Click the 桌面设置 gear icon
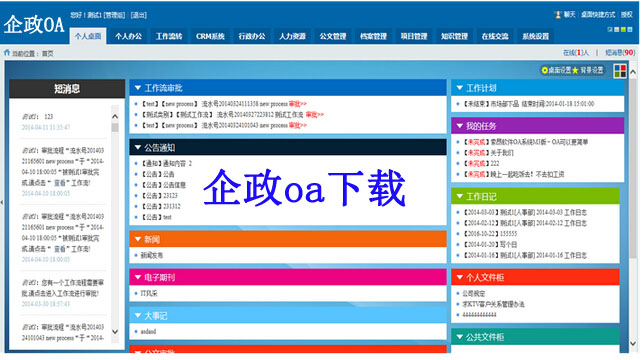Viewport: 641px width, 360px height. pyautogui.click(x=545, y=70)
